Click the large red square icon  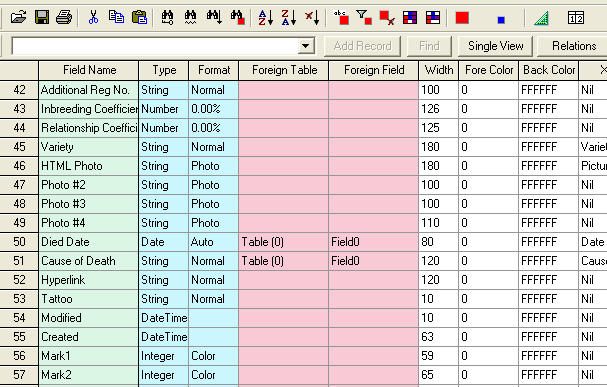point(462,18)
